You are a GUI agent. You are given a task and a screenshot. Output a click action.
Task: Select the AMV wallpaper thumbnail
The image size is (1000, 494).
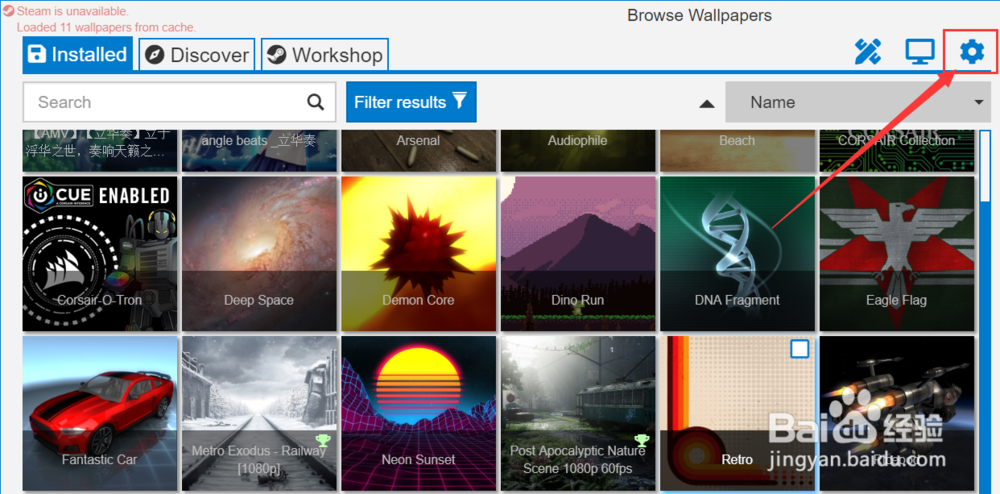click(x=100, y=150)
